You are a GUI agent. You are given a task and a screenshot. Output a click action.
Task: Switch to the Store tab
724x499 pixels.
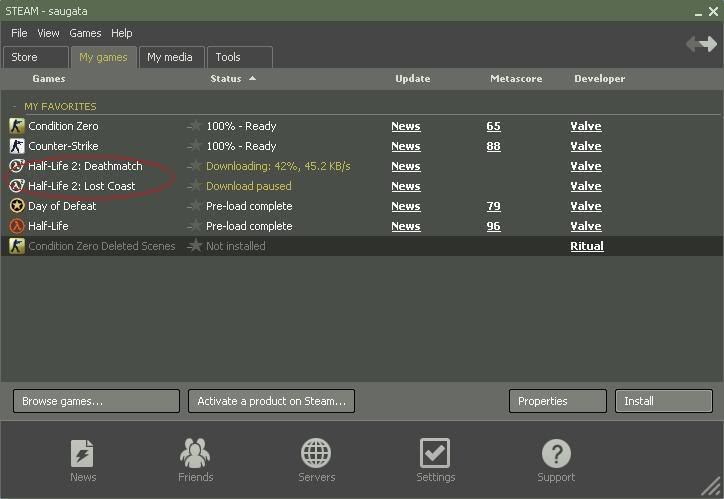(36, 57)
